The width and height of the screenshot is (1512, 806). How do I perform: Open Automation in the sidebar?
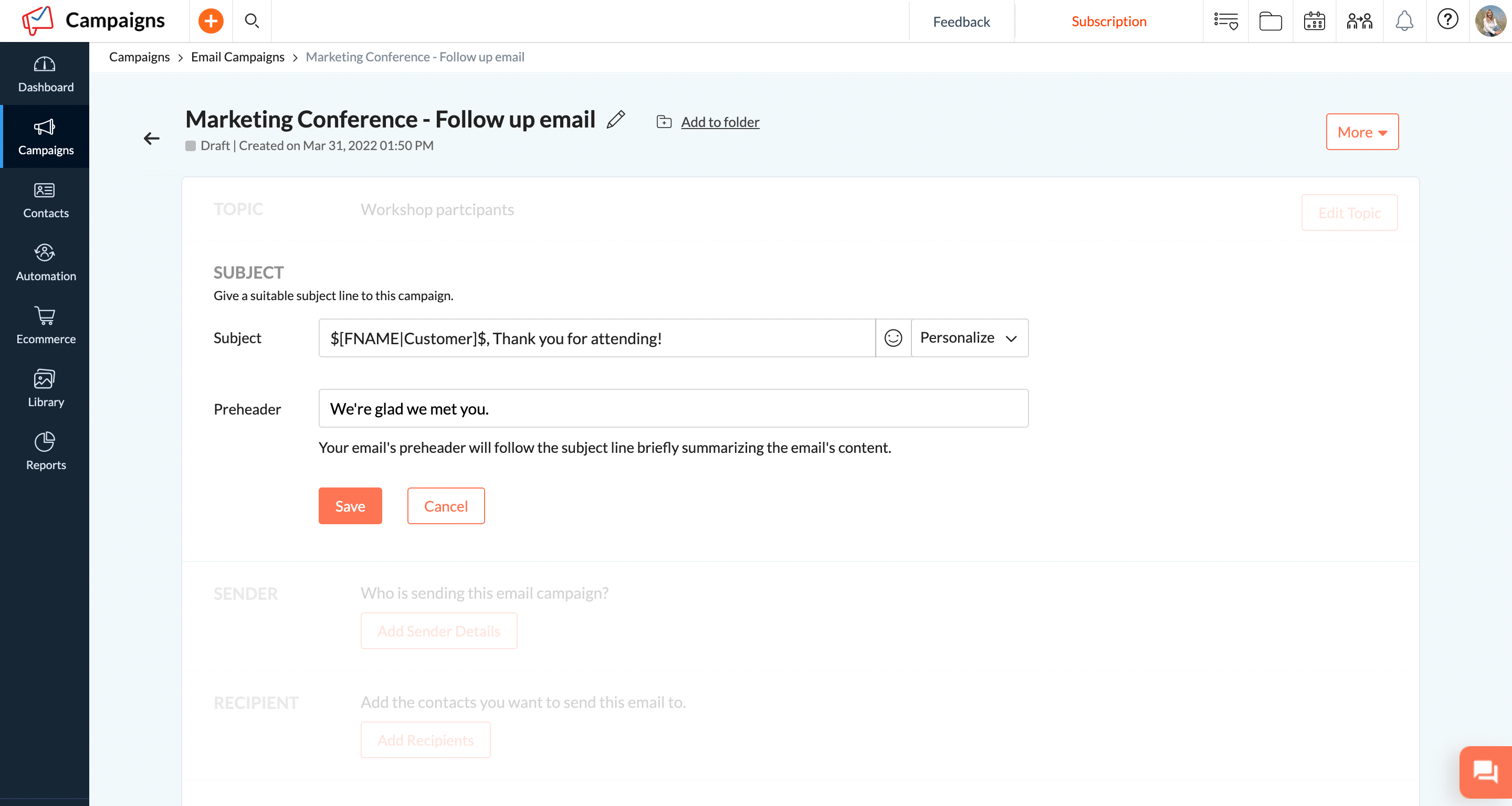click(45, 262)
